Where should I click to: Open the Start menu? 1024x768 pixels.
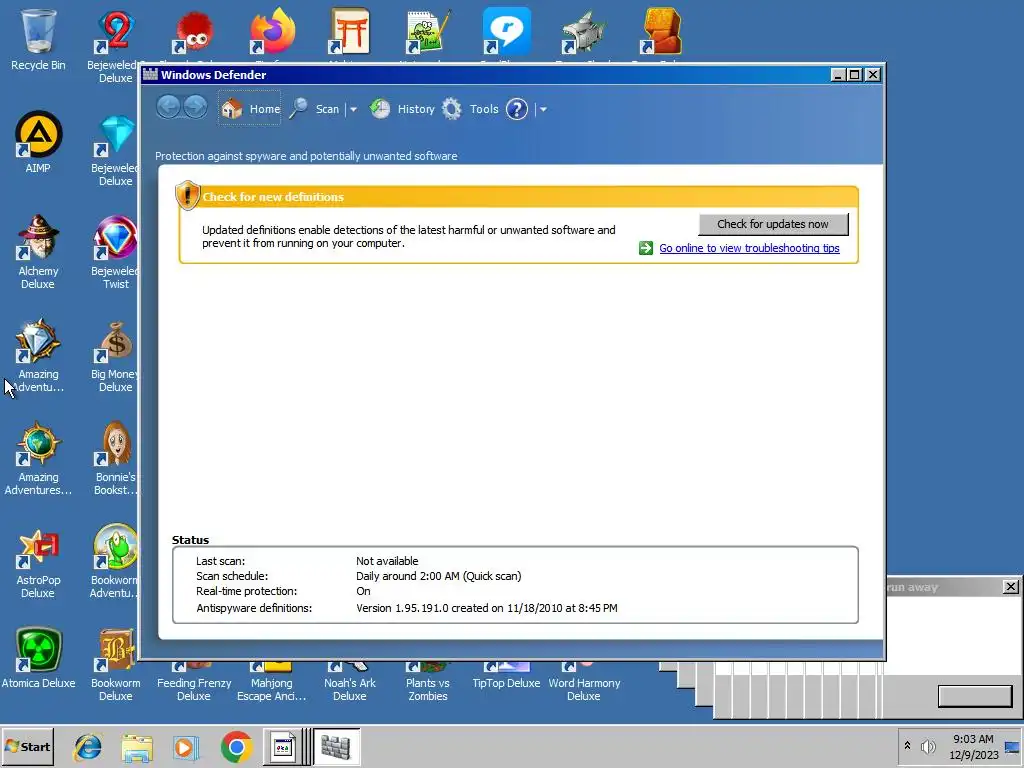(x=27, y=746)
